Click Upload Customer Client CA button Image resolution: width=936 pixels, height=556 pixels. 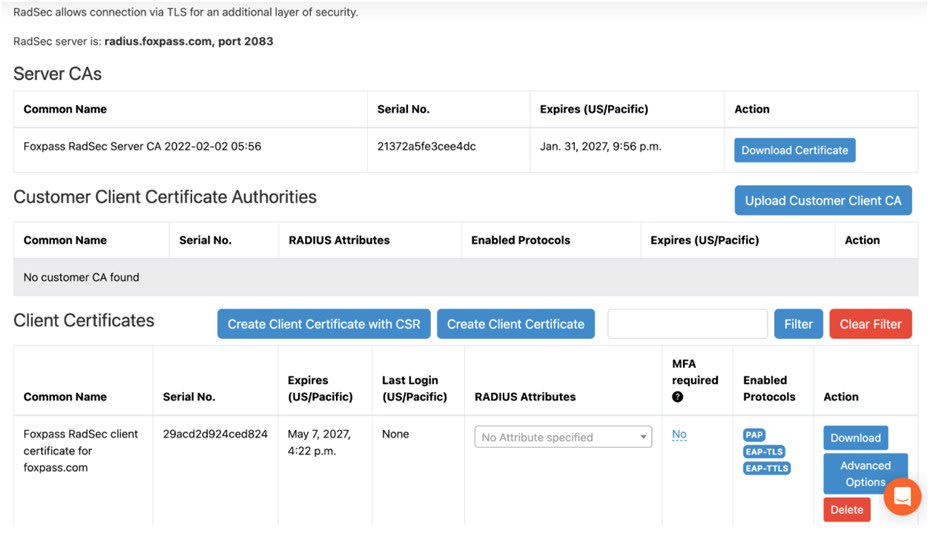pyautogui.click(x=823, y=201)
